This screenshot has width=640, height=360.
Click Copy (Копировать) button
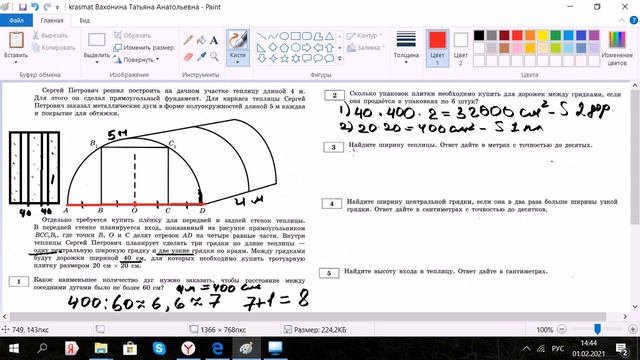tap(53, 48)
